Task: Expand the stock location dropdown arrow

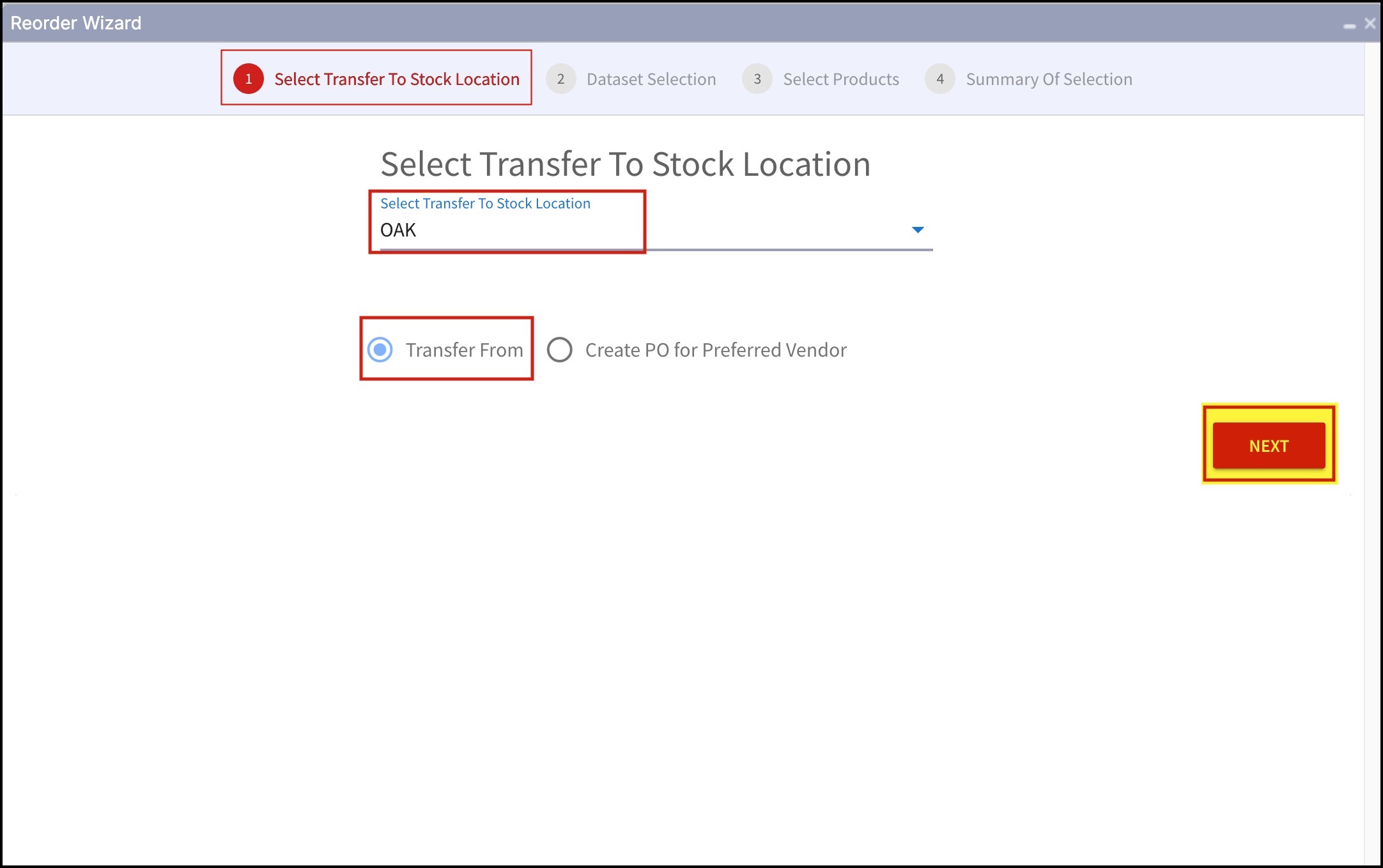Action: (x=918, y=229)
